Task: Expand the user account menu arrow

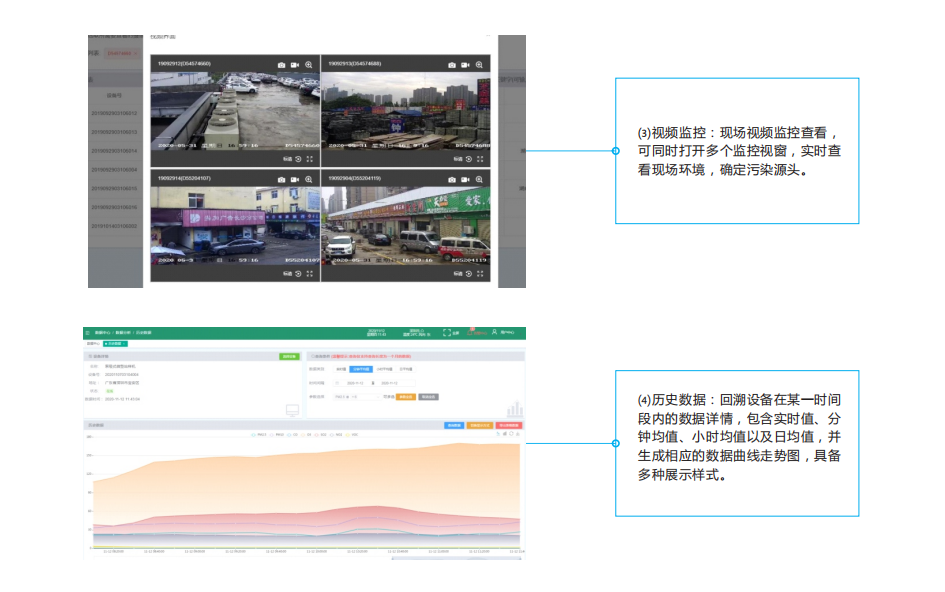Action: (x=521, y=334)
